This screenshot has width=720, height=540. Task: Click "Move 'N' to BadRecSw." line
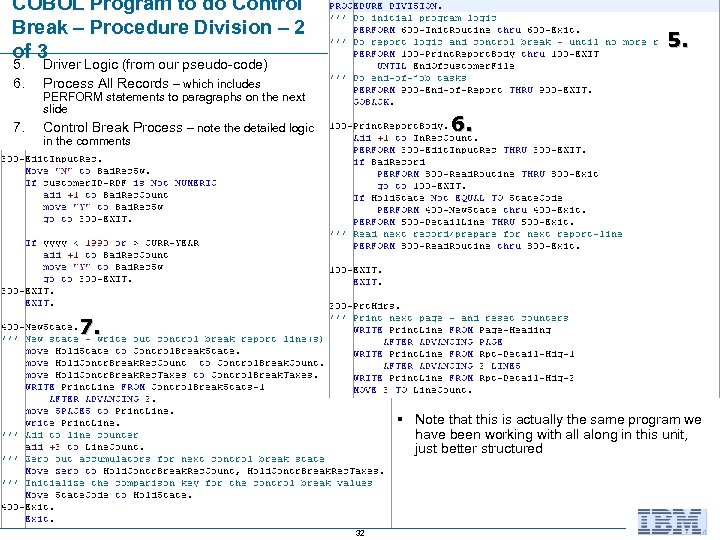click(x=88, y=171)
